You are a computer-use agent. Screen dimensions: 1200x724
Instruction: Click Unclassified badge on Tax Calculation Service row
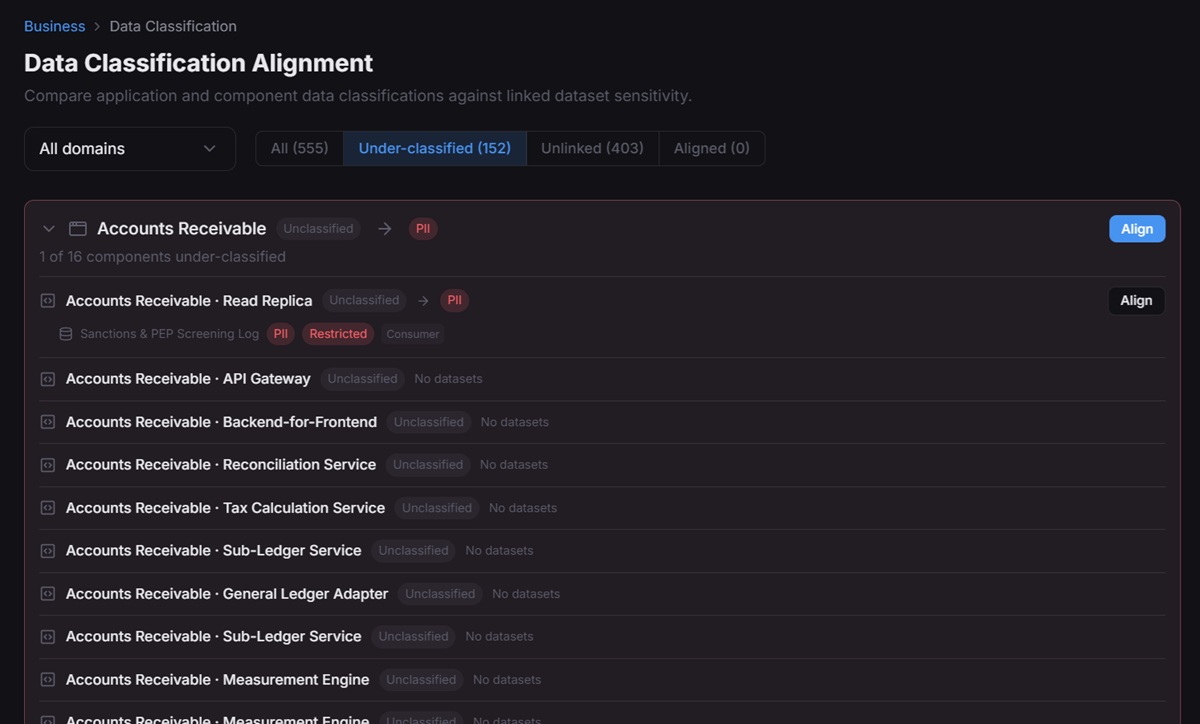pyautogui.click(x=437, y=508)
